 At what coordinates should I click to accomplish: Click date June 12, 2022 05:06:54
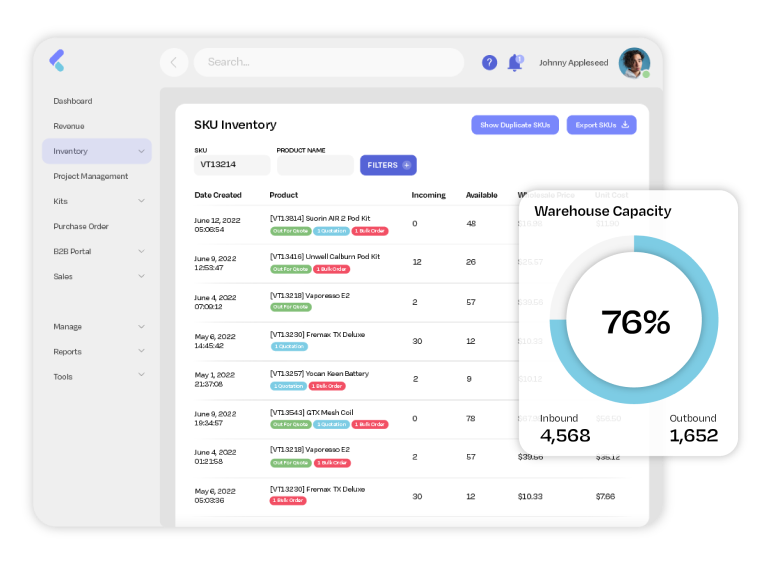pyautogui.click(x=218, y=225)
